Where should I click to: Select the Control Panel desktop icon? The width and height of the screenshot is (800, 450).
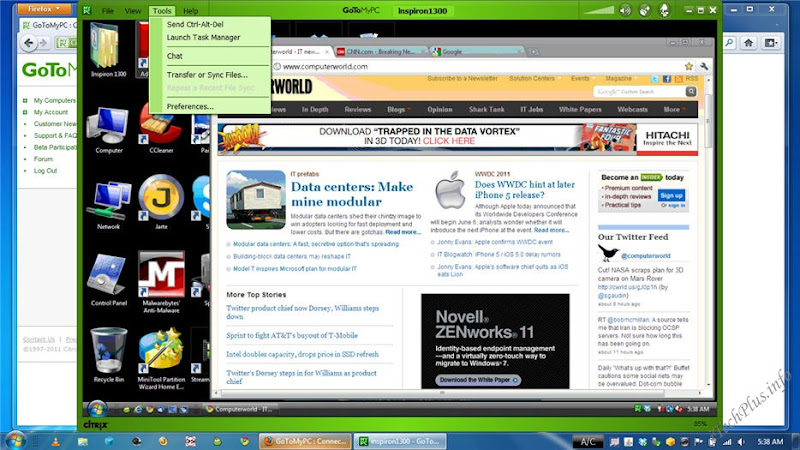pos(108,280)
